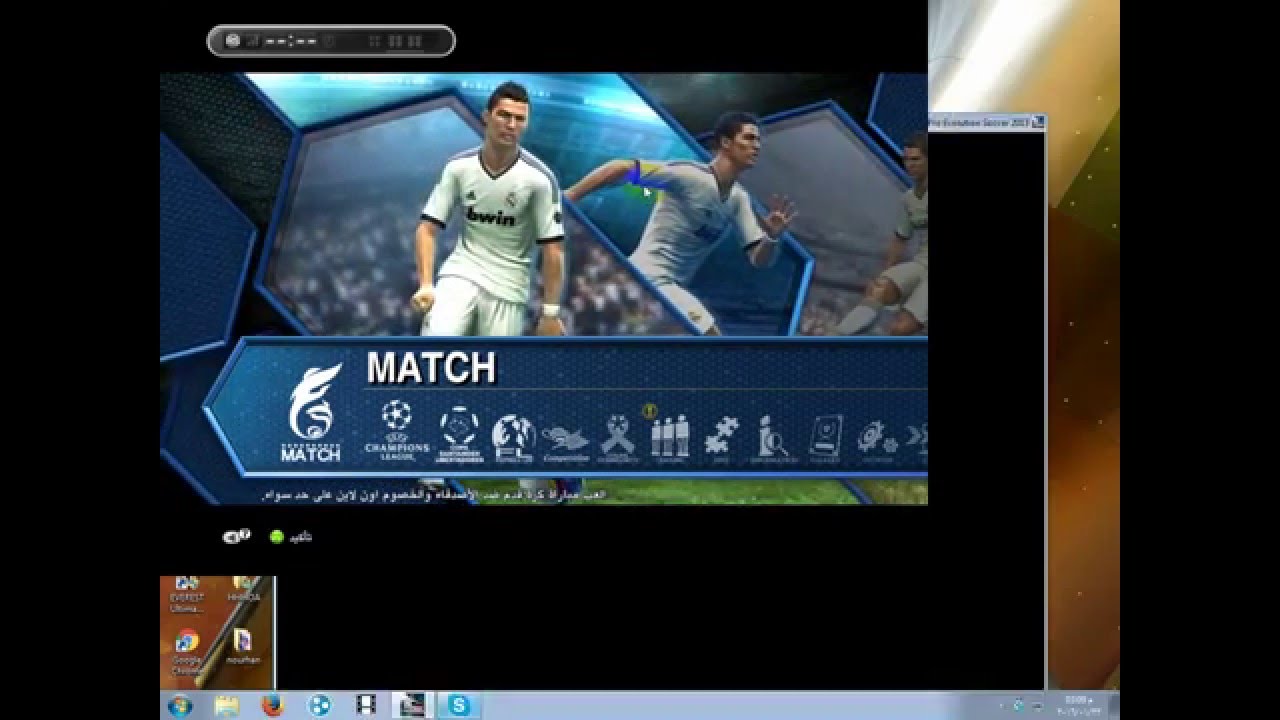This screenshot has width=1280, height=720.
Task: Select the Football Life globe icon
Action: (513, 438)
